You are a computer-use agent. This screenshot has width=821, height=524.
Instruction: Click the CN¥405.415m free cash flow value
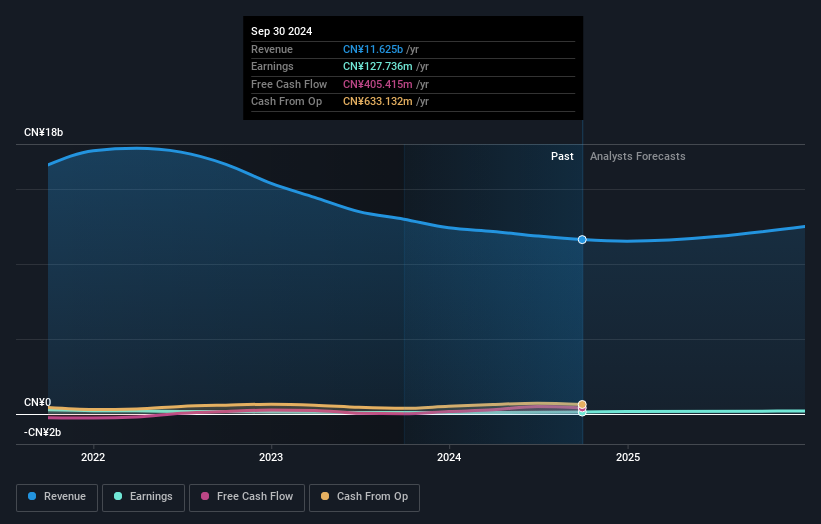378,84
